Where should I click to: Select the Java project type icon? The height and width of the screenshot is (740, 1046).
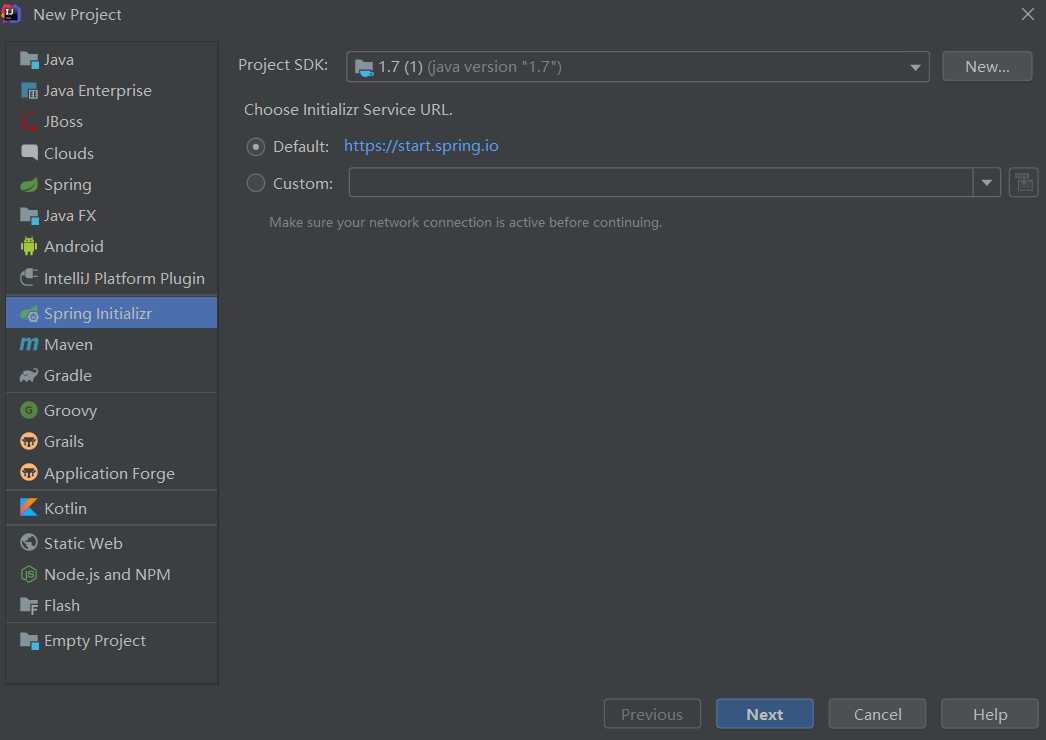point(29,60)
